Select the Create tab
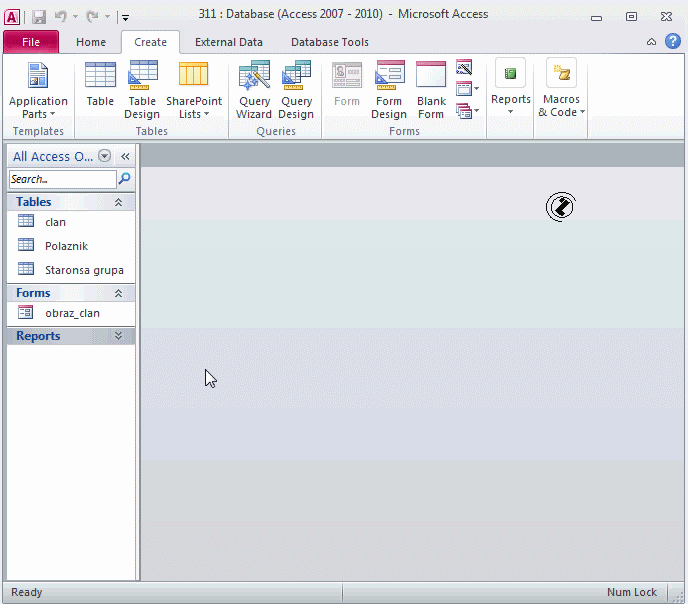The width and height of the screenshot is (688, 604). 150,42
